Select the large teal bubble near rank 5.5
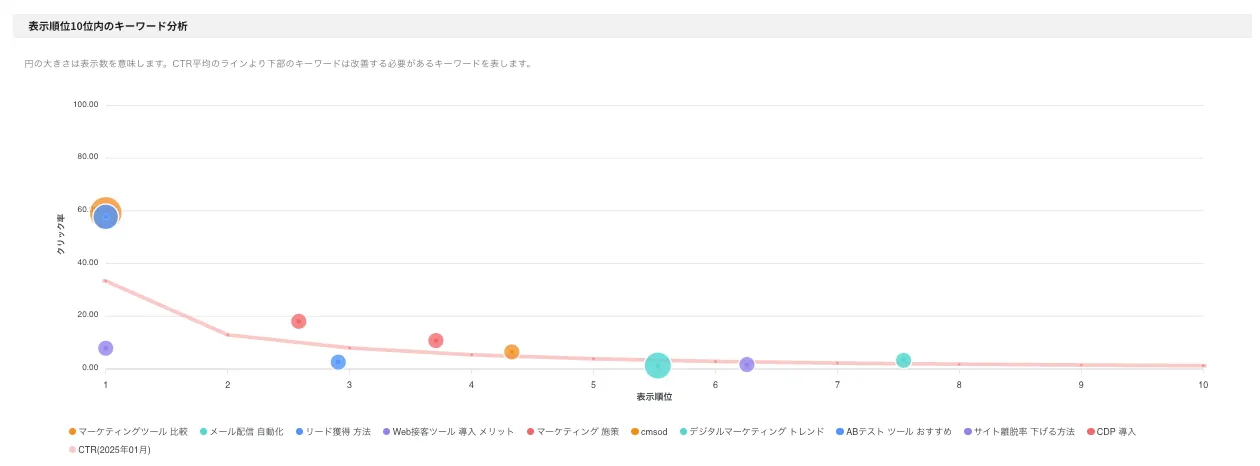Image resolution: width=1260 pixels, height=466 pixels. [x=657, y=366]
